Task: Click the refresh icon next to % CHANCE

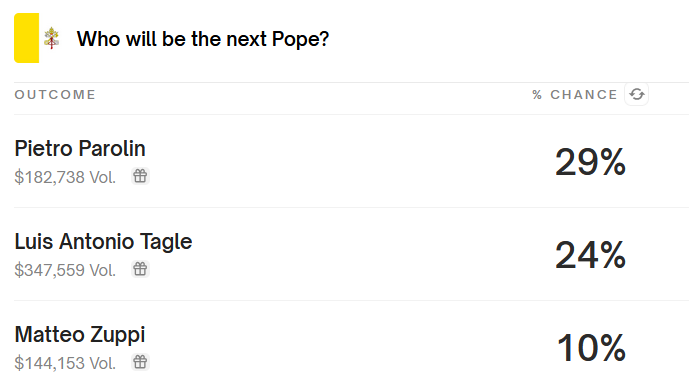Action: (x=637, y=94)
